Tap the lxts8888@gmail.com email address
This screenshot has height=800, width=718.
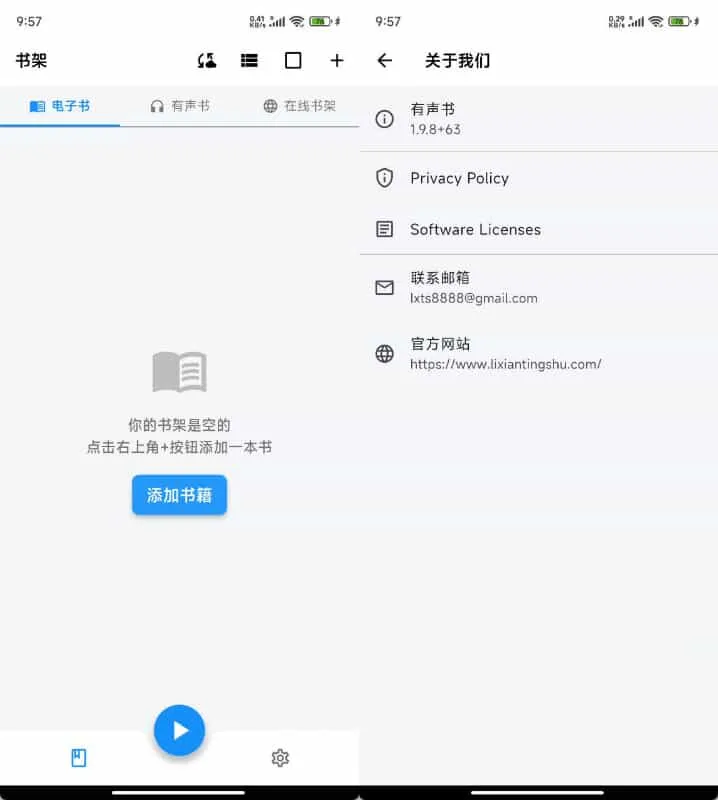click(x=473, y=298)
